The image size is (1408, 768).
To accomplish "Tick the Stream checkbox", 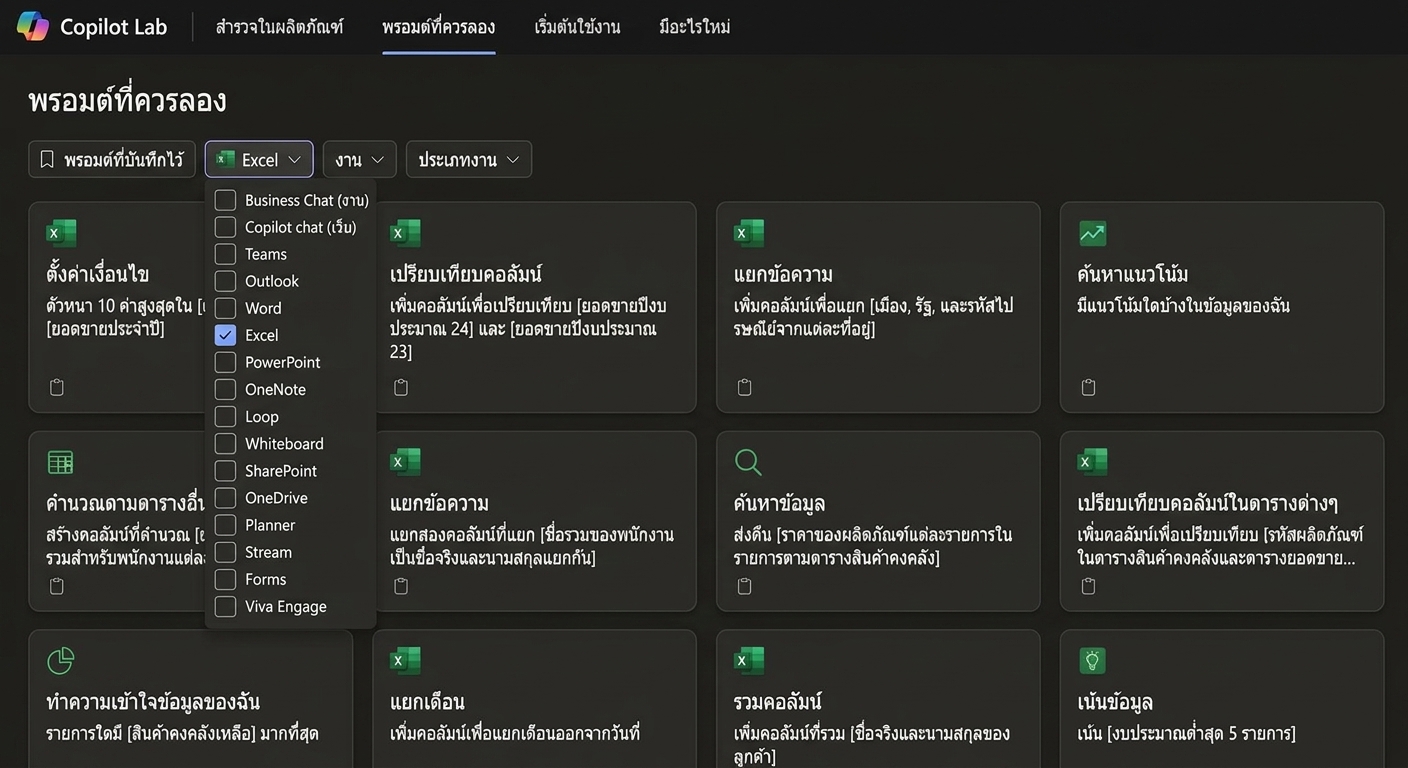I will point(226,551).
